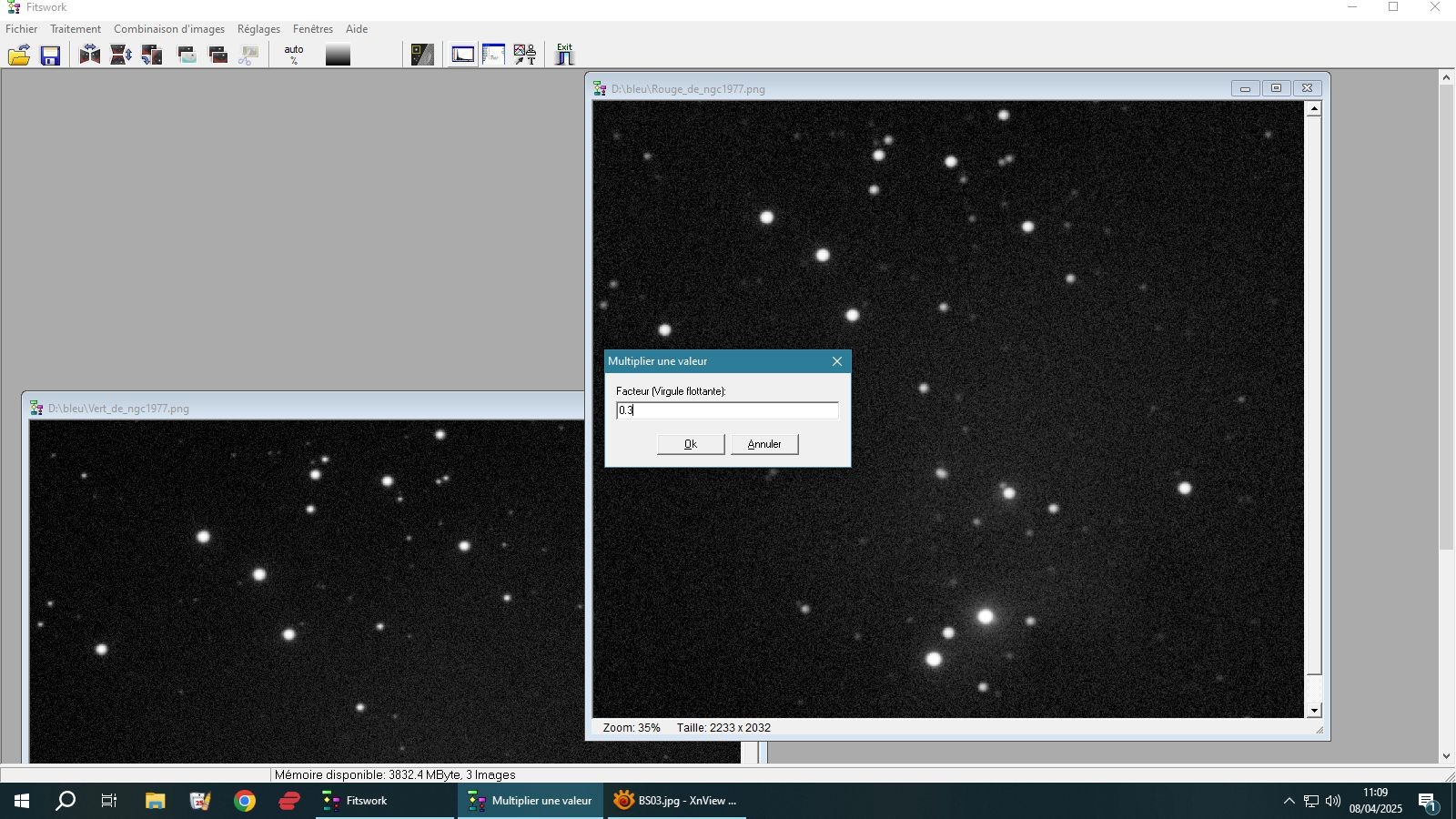Click the Facteur floating point input field
The height and width of the screenshot is (819, 1456).
pos(727,410)
